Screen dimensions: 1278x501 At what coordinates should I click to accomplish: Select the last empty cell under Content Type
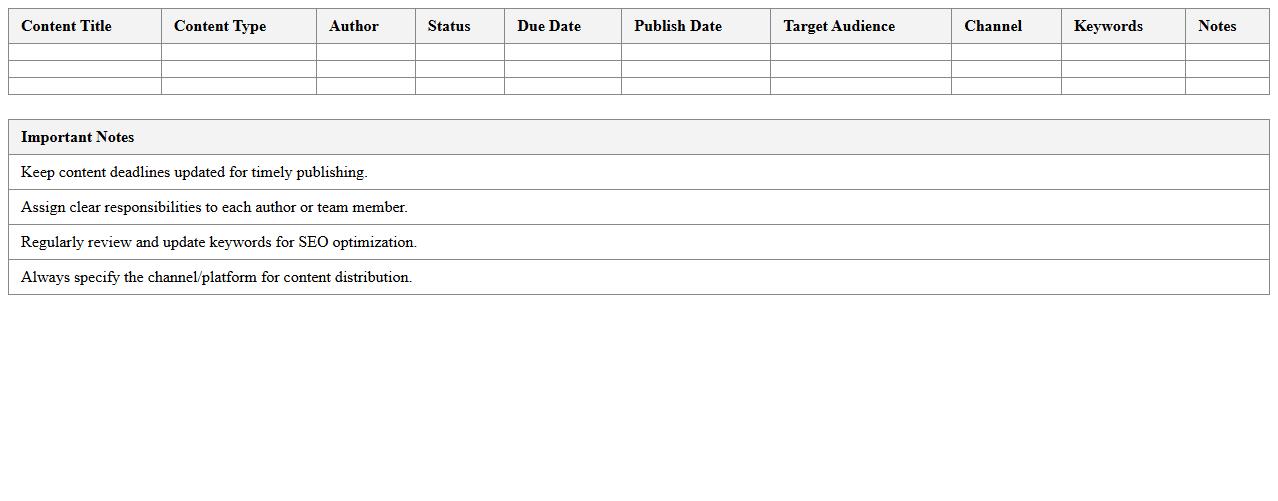[239, 86]
